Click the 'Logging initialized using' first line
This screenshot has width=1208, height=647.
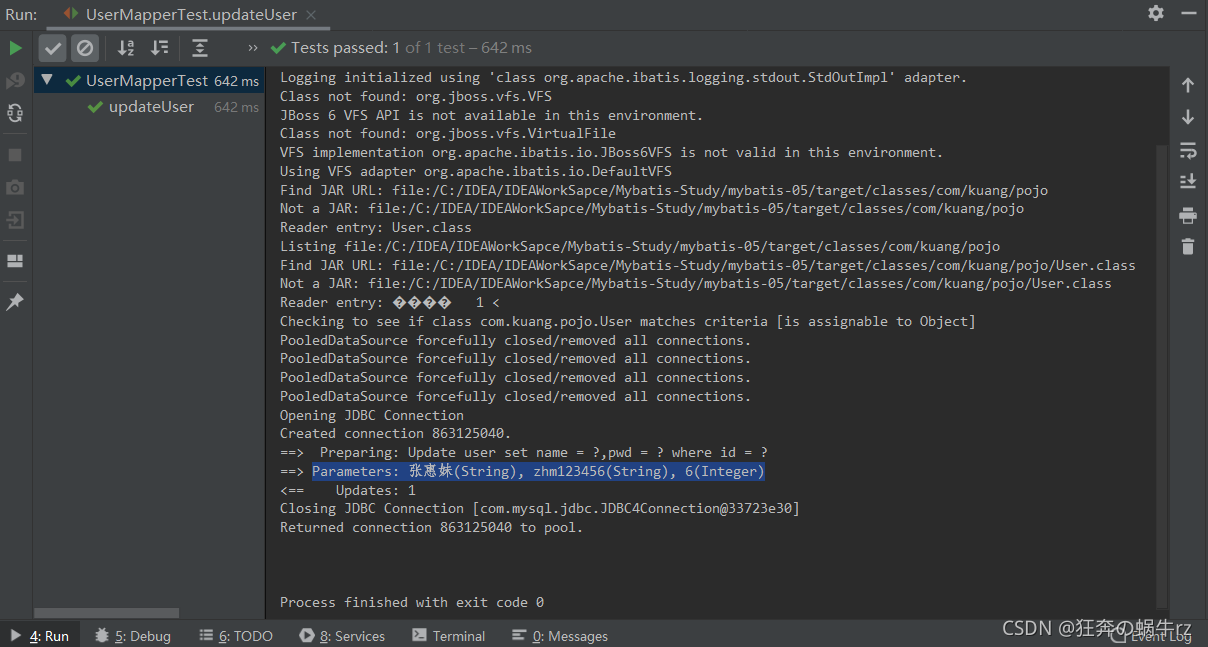pyautogui.click(x=623, y=77)
